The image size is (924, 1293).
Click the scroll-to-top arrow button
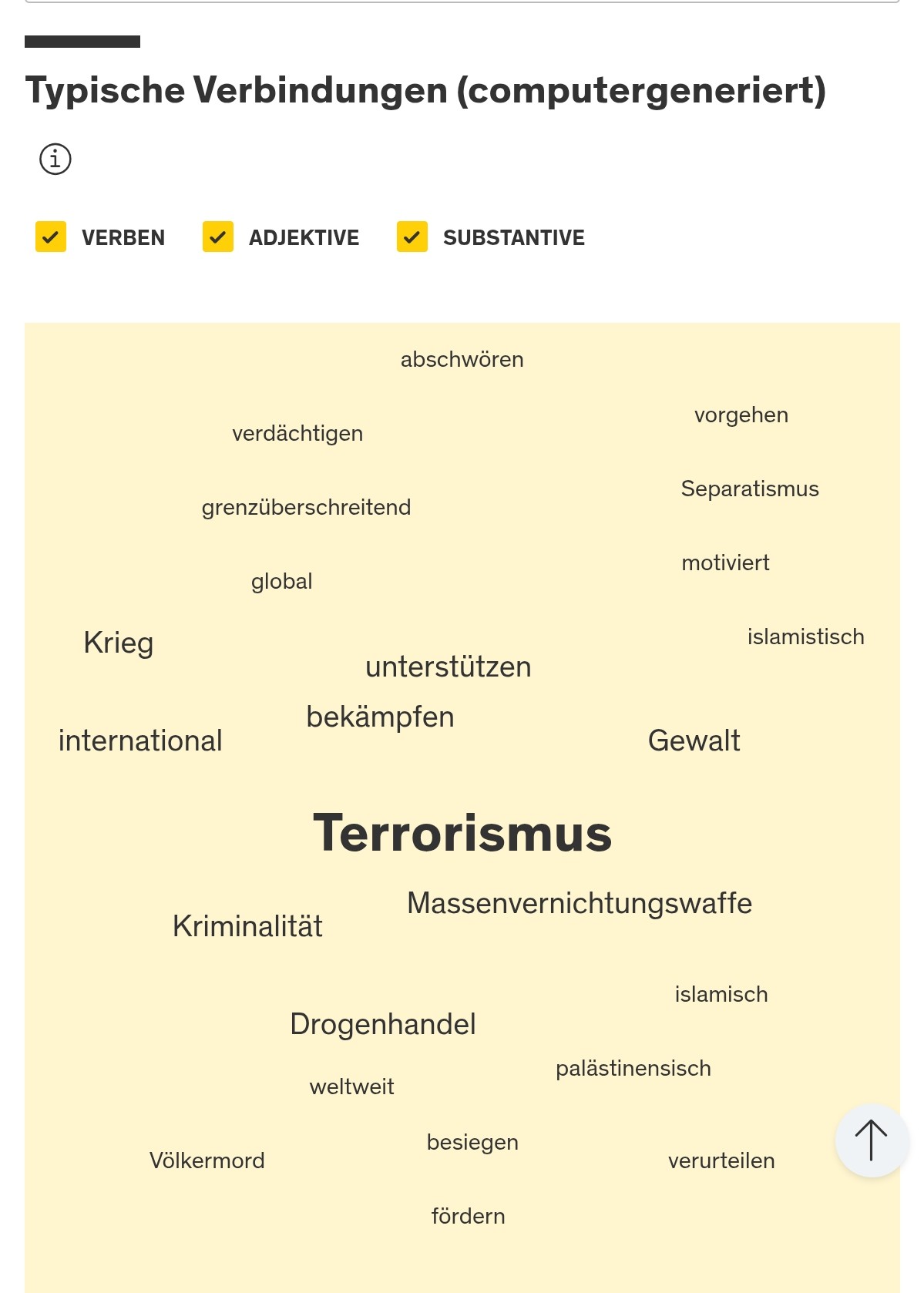872,1140
